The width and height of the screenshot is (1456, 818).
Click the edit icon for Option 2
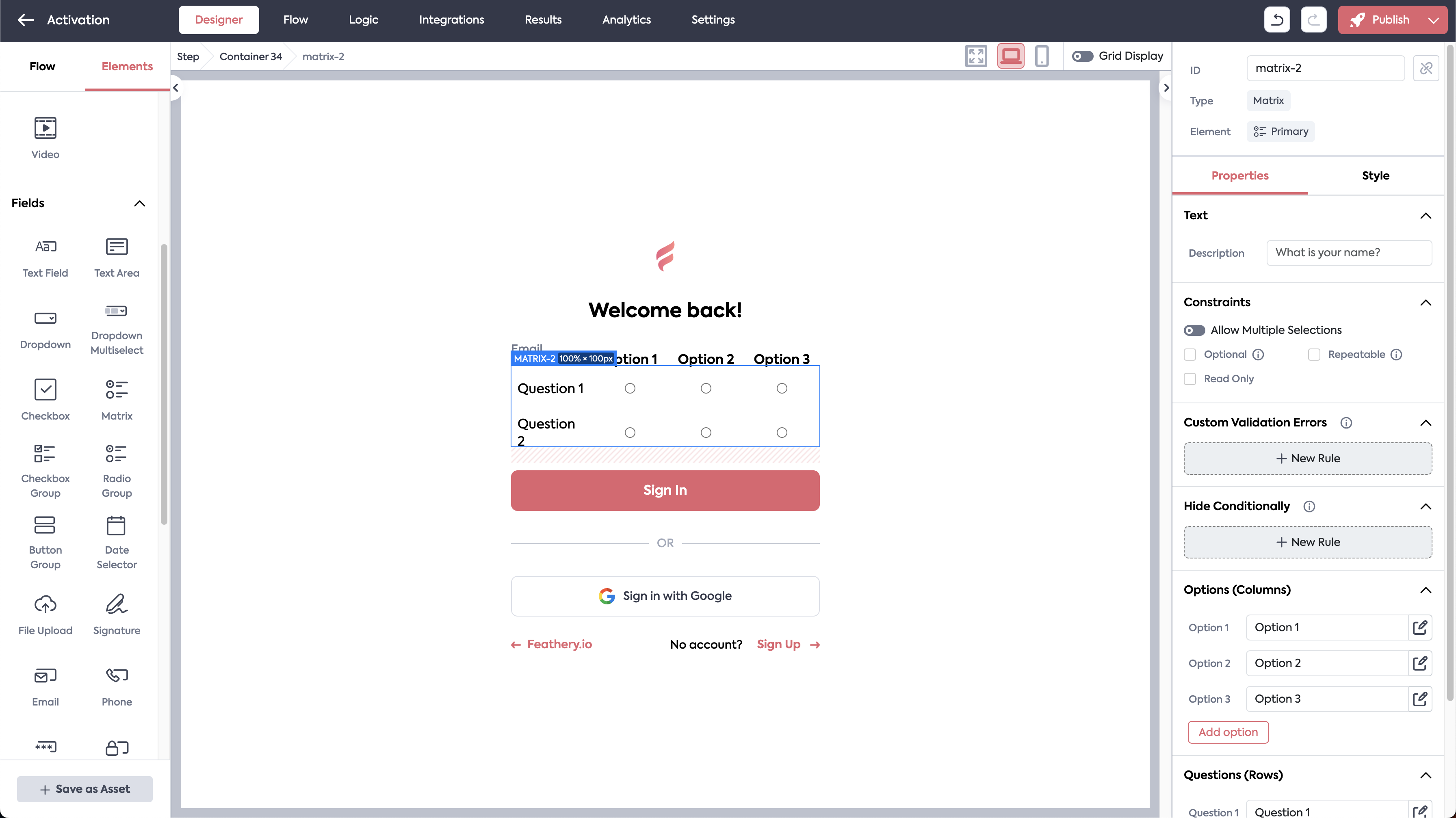click(1419, 663)
